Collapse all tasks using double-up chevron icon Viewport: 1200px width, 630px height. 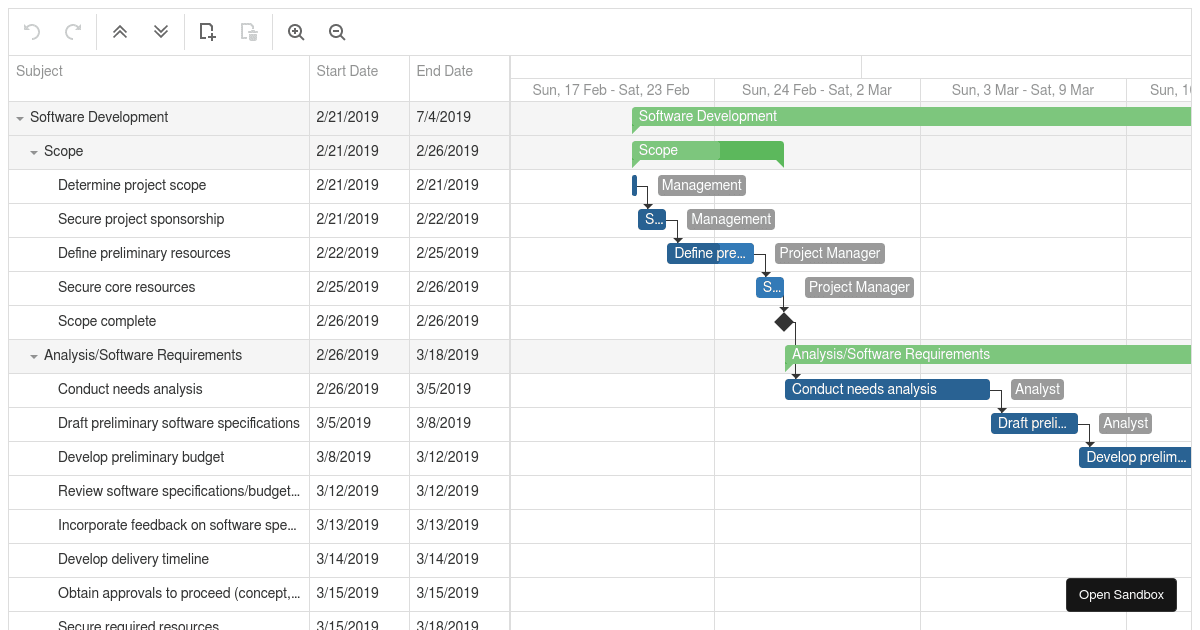click(x=119, y=31)
